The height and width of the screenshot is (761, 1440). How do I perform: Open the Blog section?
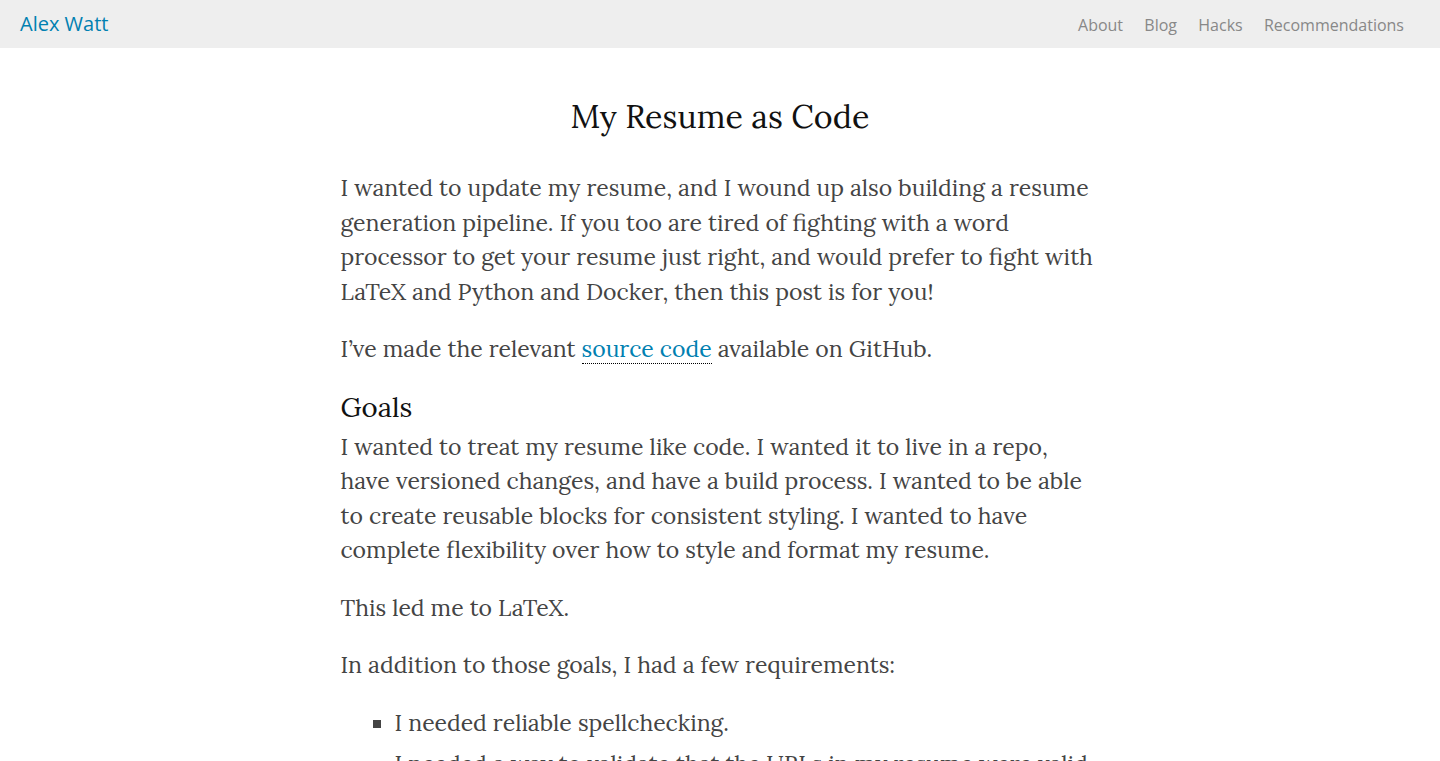[1160, 25]
